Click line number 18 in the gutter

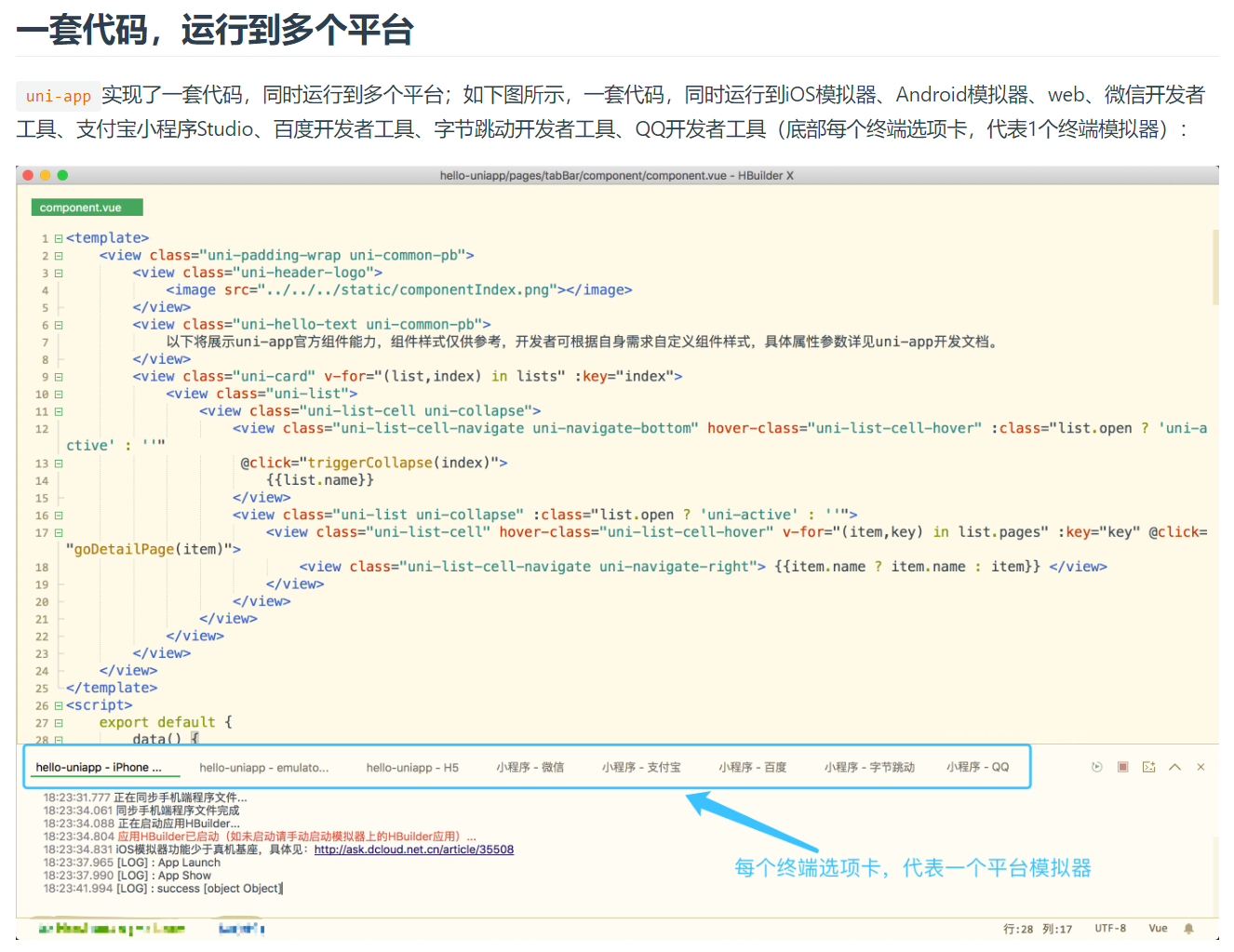(42, 568)
